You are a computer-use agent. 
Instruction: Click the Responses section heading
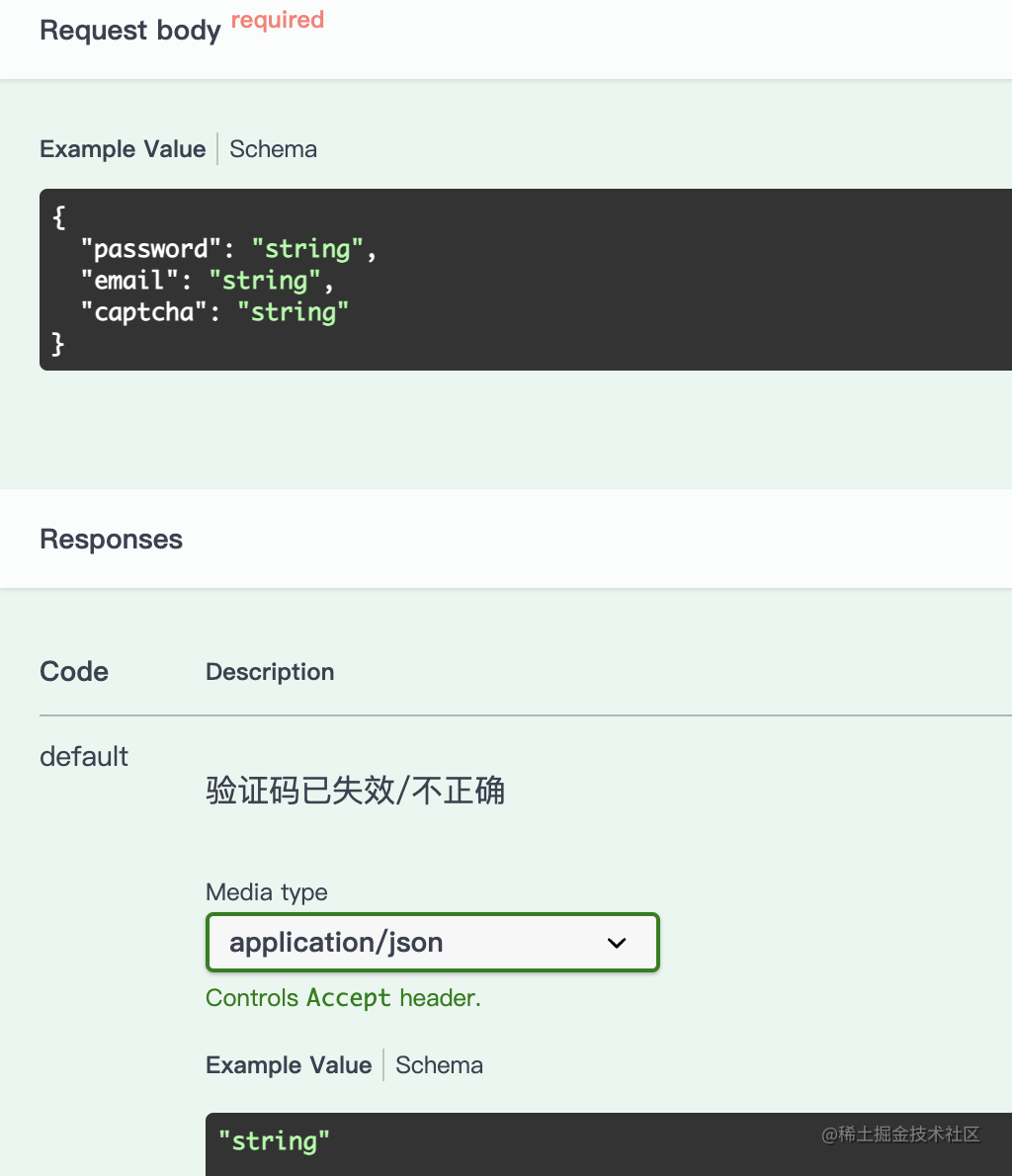click(111, 540)
